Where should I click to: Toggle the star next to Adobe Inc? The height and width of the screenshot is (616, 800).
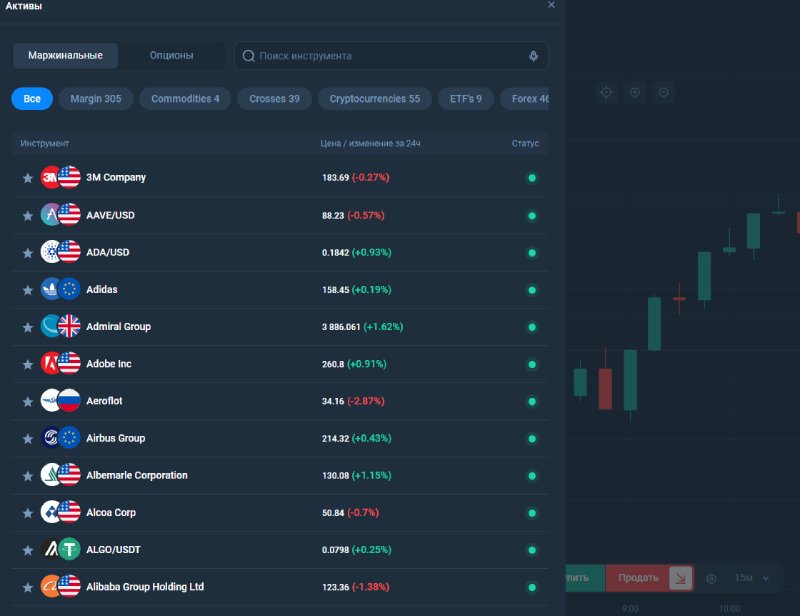click(x=28, y=364)
